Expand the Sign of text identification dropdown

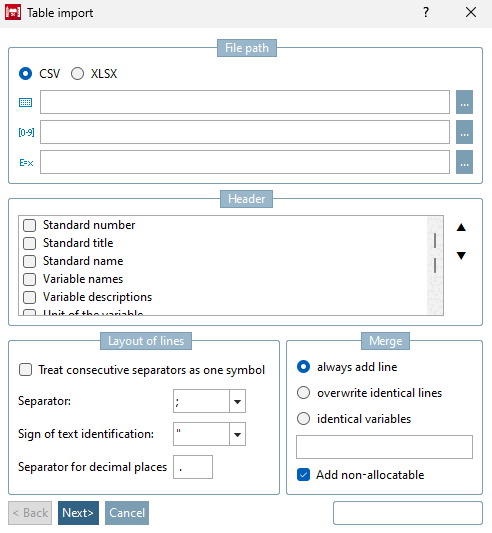pos(237,434)
